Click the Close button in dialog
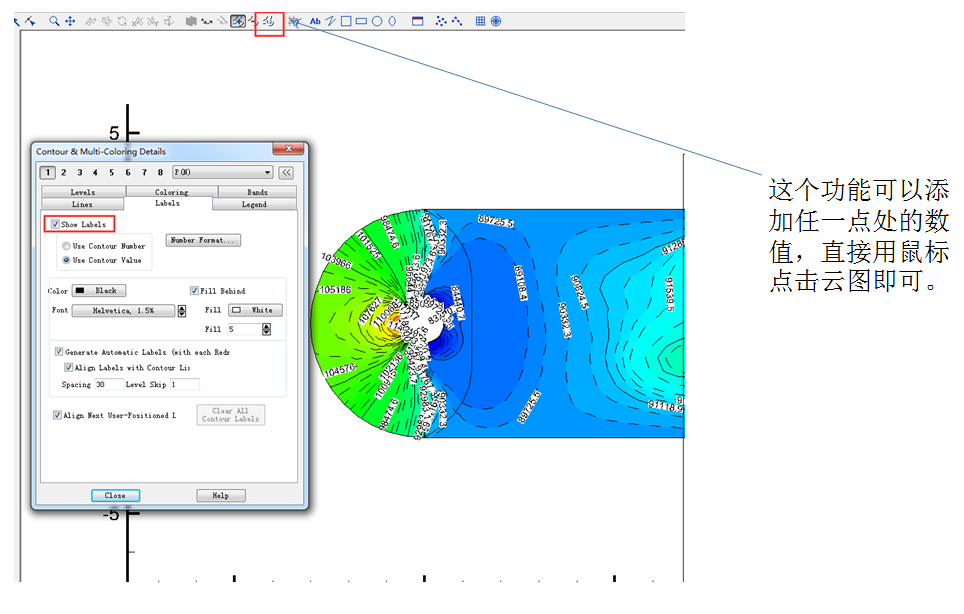This screenshot has height=614, width=964. coord(116,495)
